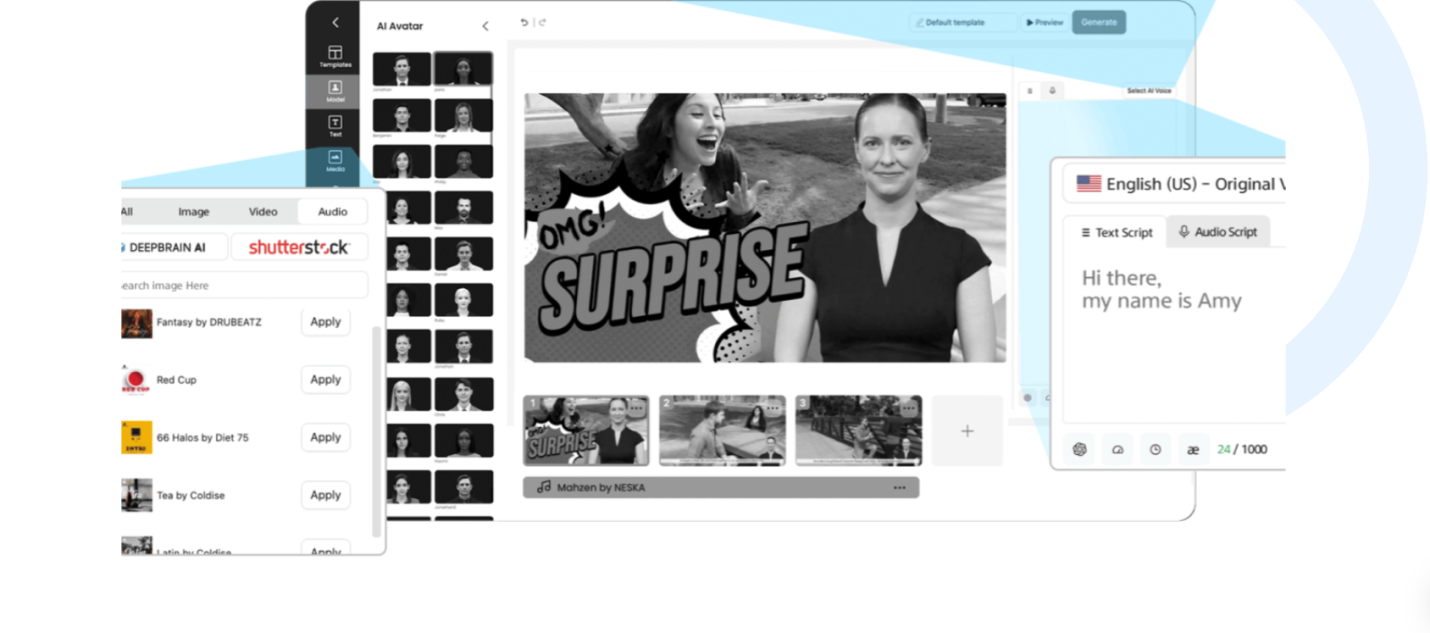Image resolution: width=1430 pixels, height=633 pixels.
Task: Select the small microphone icon tab
Action: click(x=1052, y=91)
